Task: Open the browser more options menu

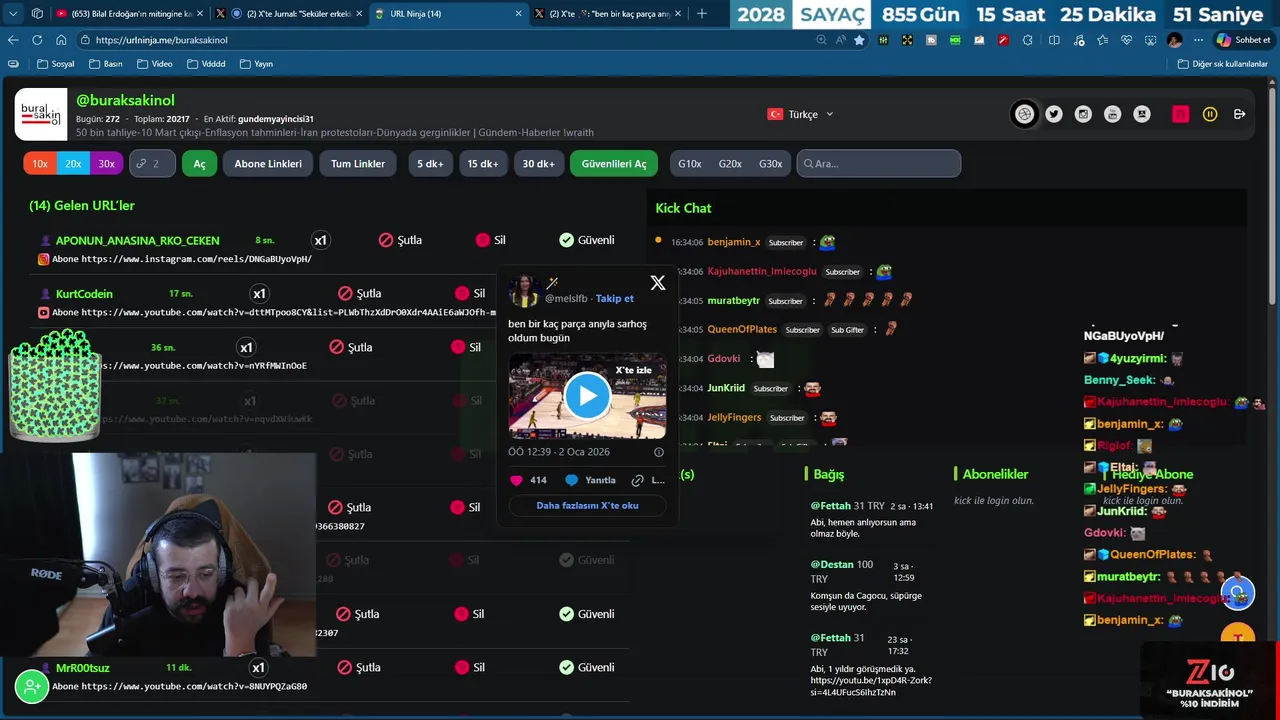Action: pos(1198,40)
